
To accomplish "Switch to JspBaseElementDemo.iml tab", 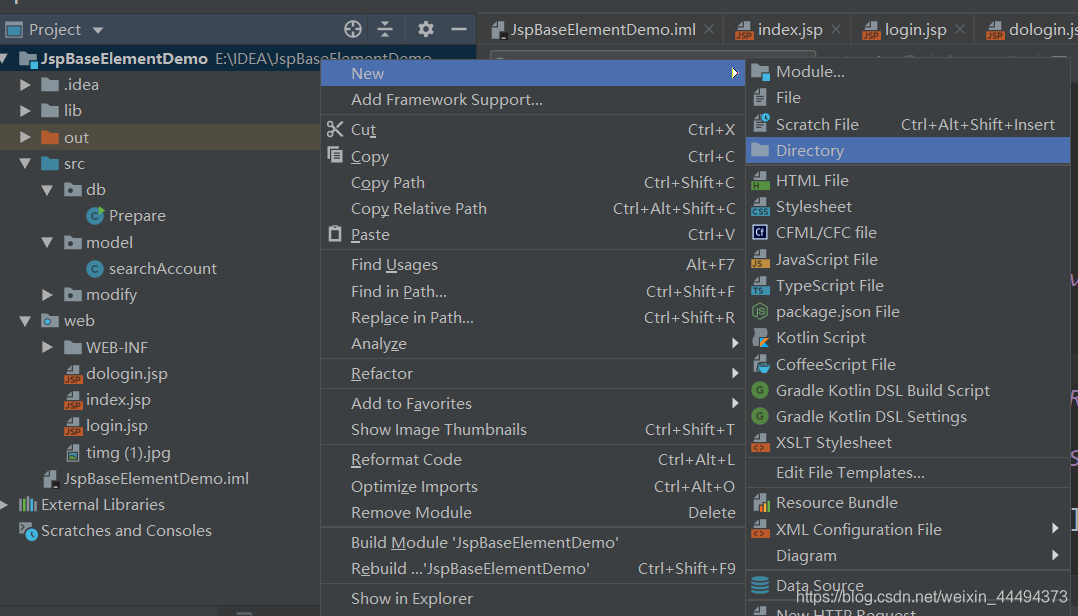I will coord(602,30).
